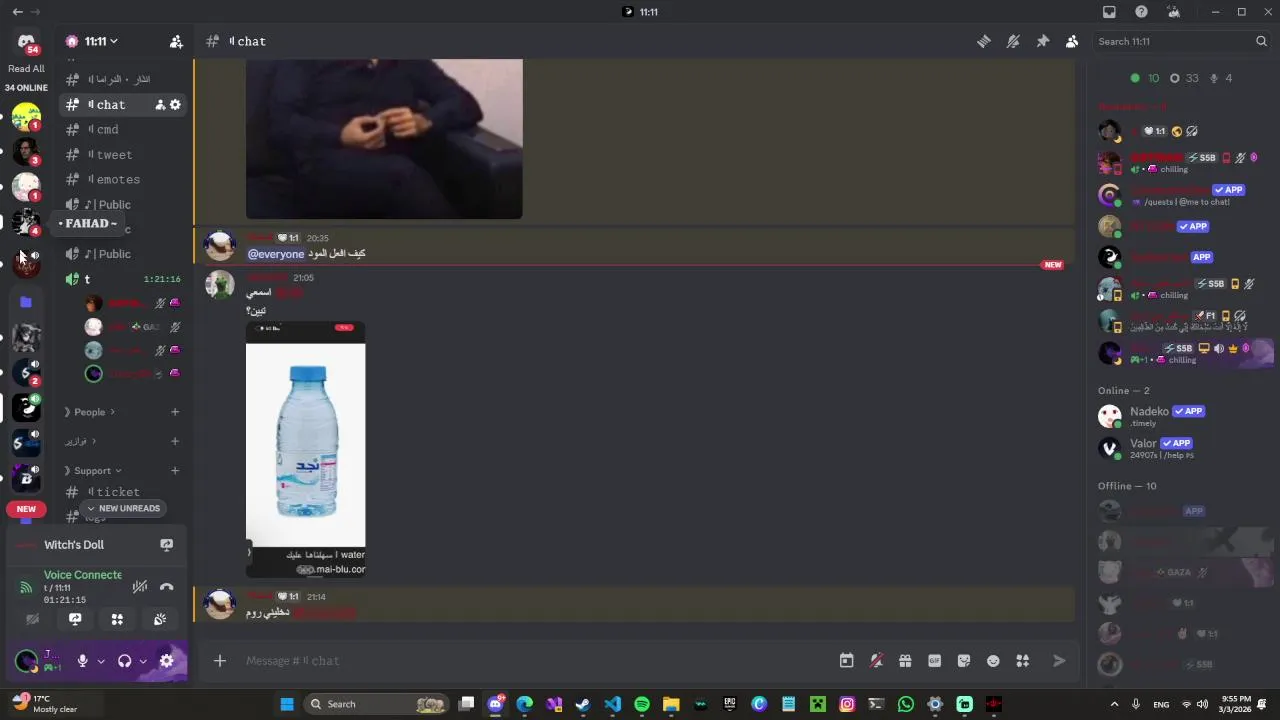
Task: Open the emotes channel
Action: pyautogui.click(x=117, y=180)
